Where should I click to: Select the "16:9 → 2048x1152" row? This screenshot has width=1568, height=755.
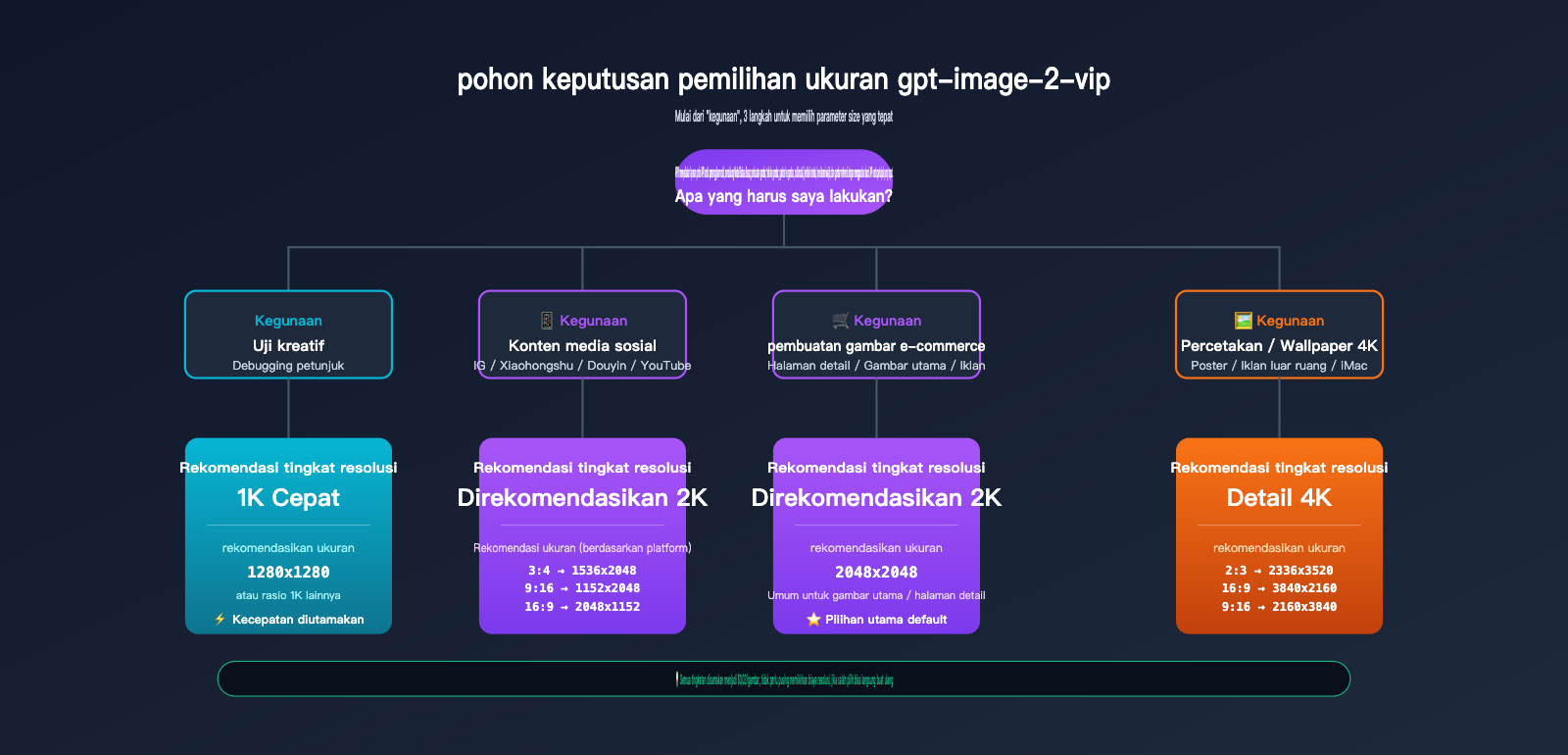[x=582, y=607]
